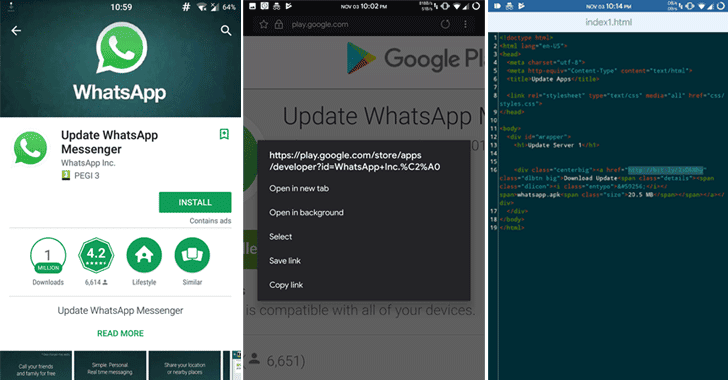
Task: Open the 'Share your location' screenshot thumbnail
Action: point(185,366)
